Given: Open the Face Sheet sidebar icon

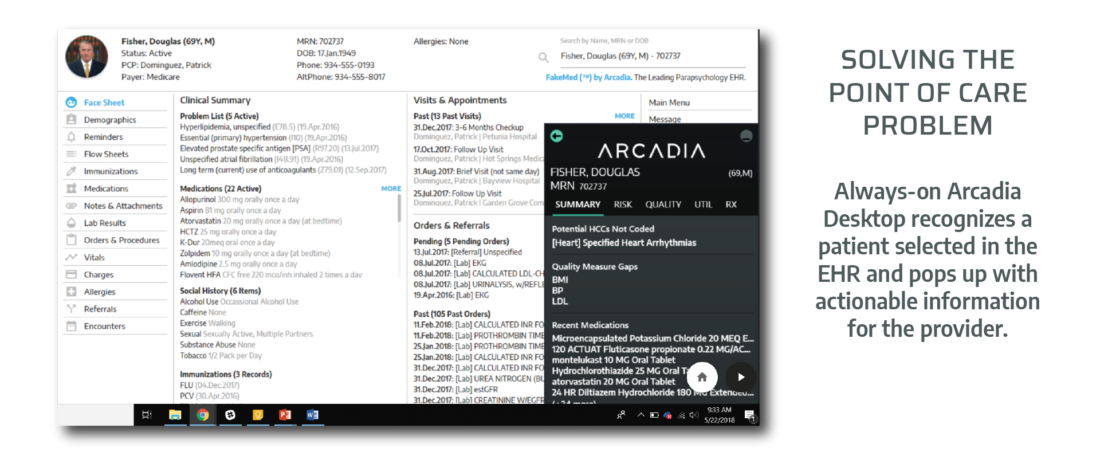Looking at the screenshot, I should point(70,102).
